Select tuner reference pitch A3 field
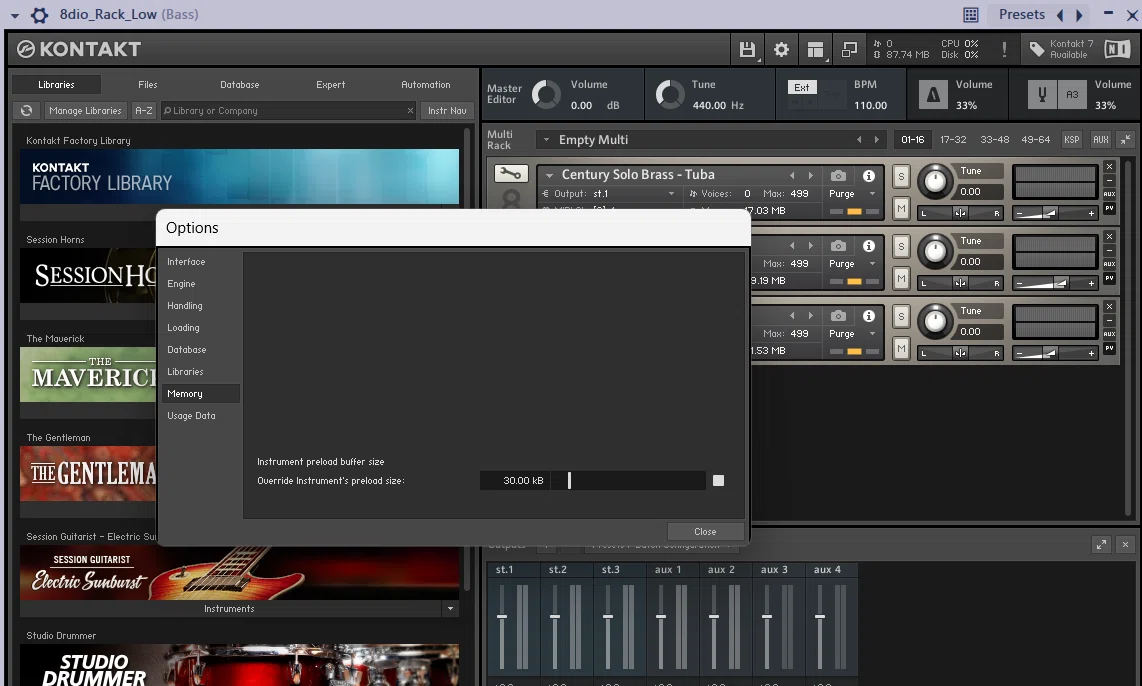The image size is (1142, 686). pos(1072,95)
